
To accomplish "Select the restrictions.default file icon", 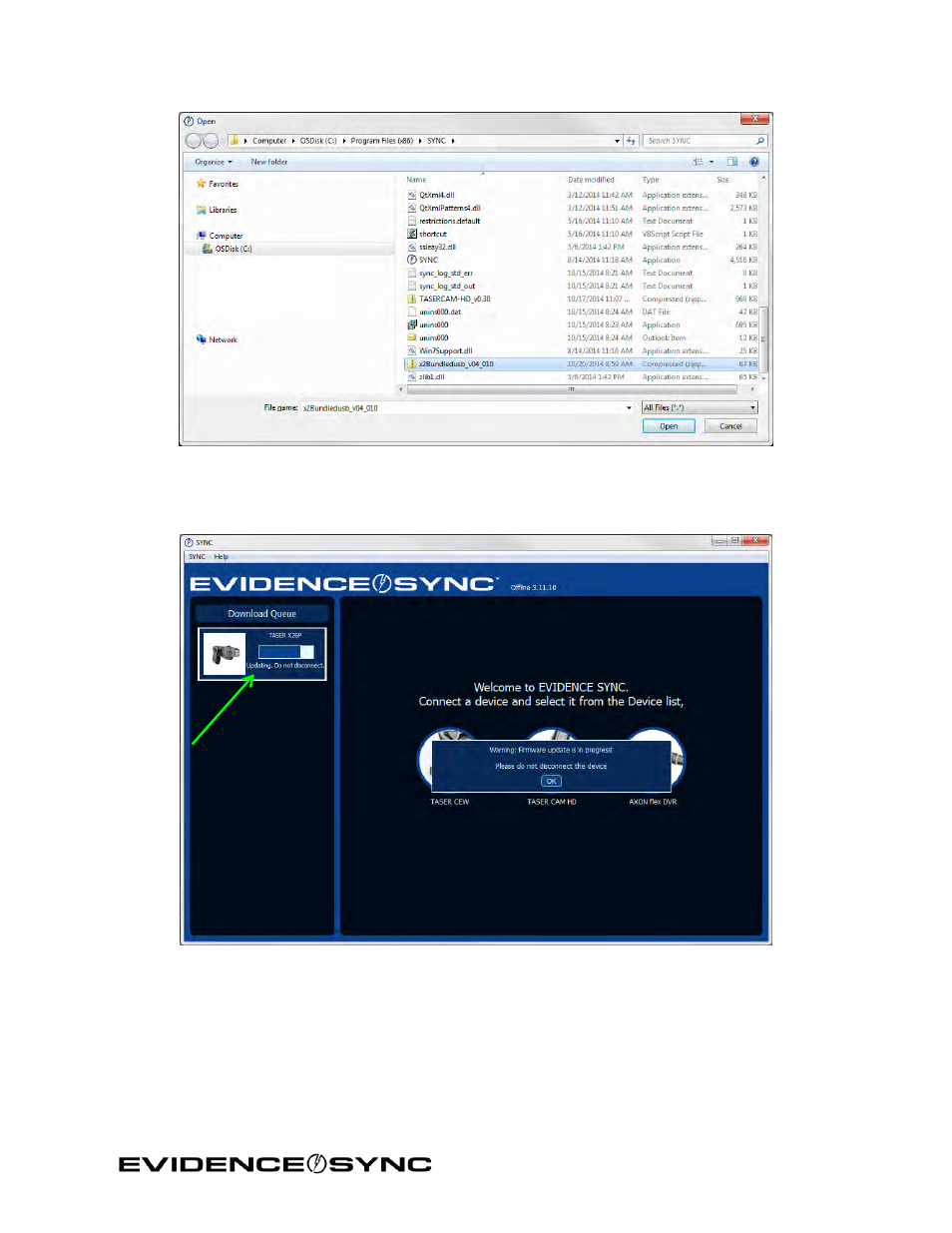I will click(x=411, y=221).
